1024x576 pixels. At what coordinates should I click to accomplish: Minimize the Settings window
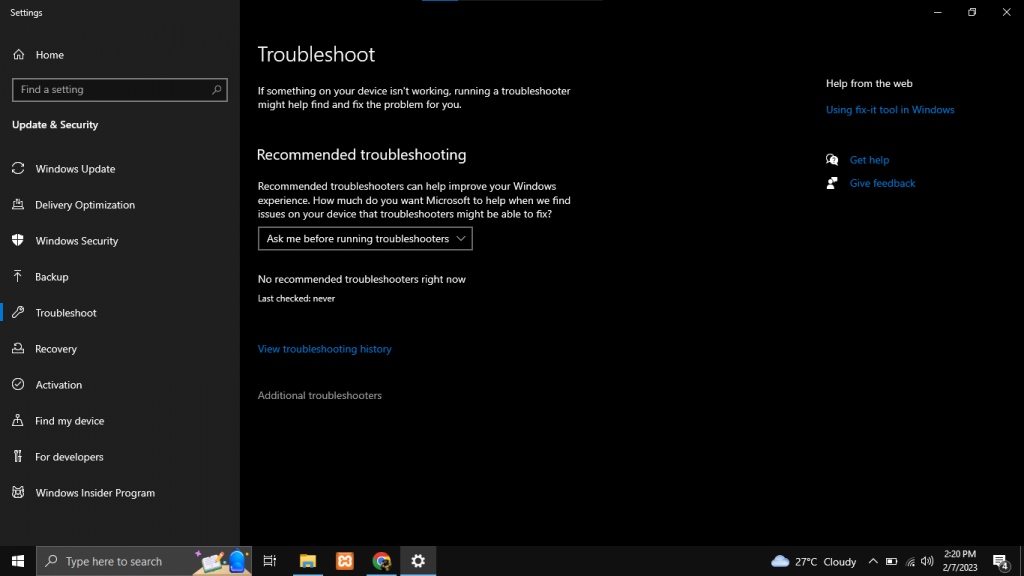(x=938, y=12)
